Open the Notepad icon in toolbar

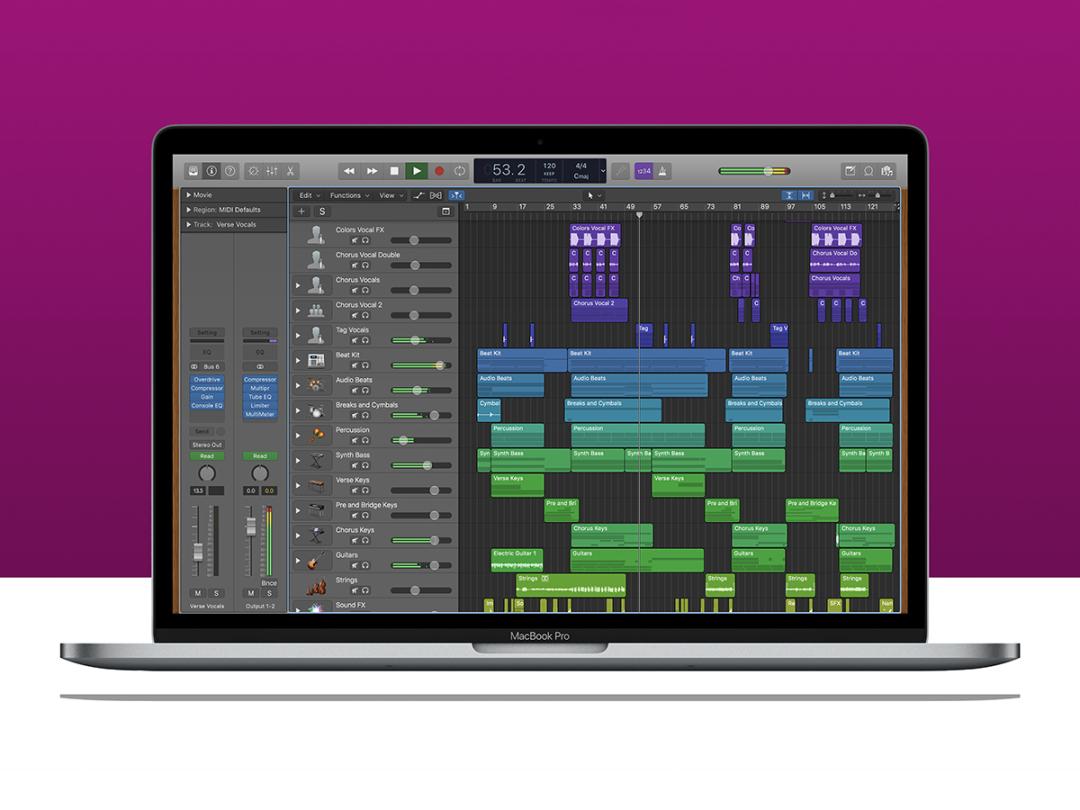tap(849, 171)
